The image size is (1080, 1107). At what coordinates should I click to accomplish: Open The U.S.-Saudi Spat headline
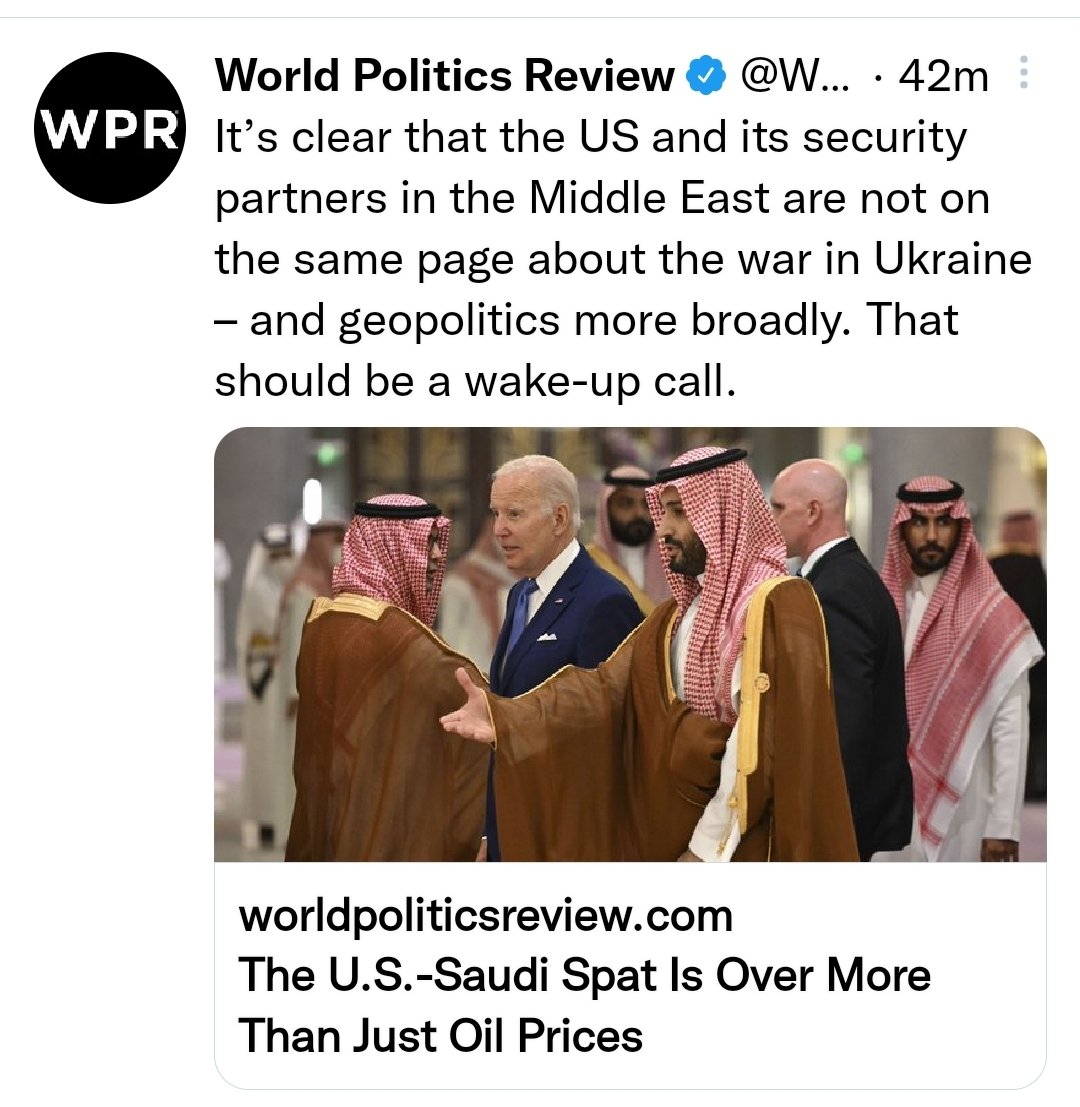tap(584, 976)
